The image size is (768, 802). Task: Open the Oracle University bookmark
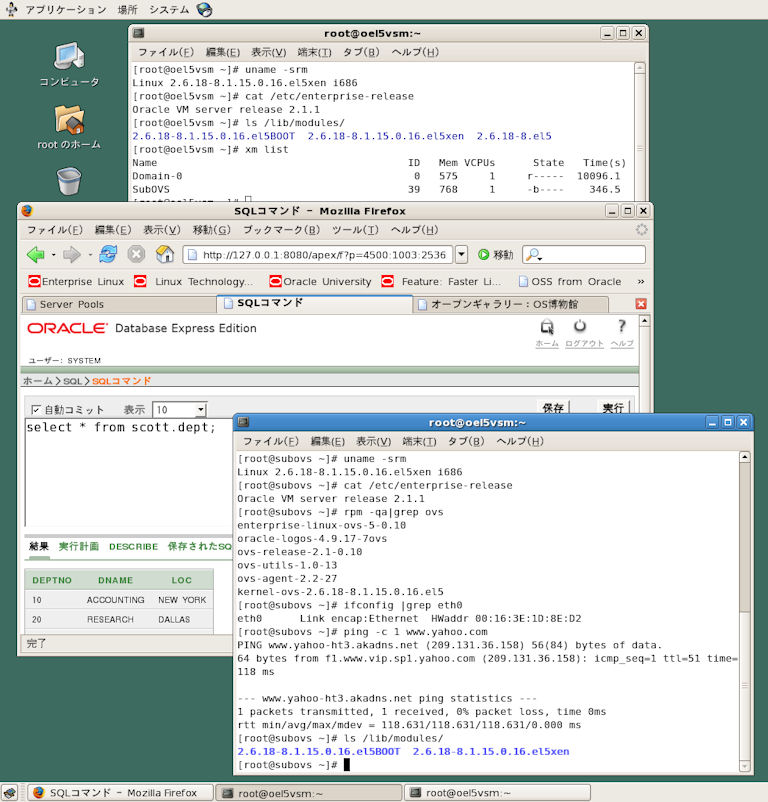point(320,281)
